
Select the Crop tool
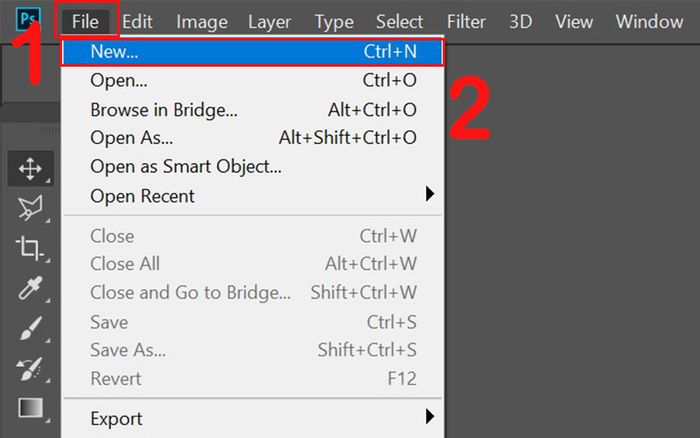tap(29, 248)
